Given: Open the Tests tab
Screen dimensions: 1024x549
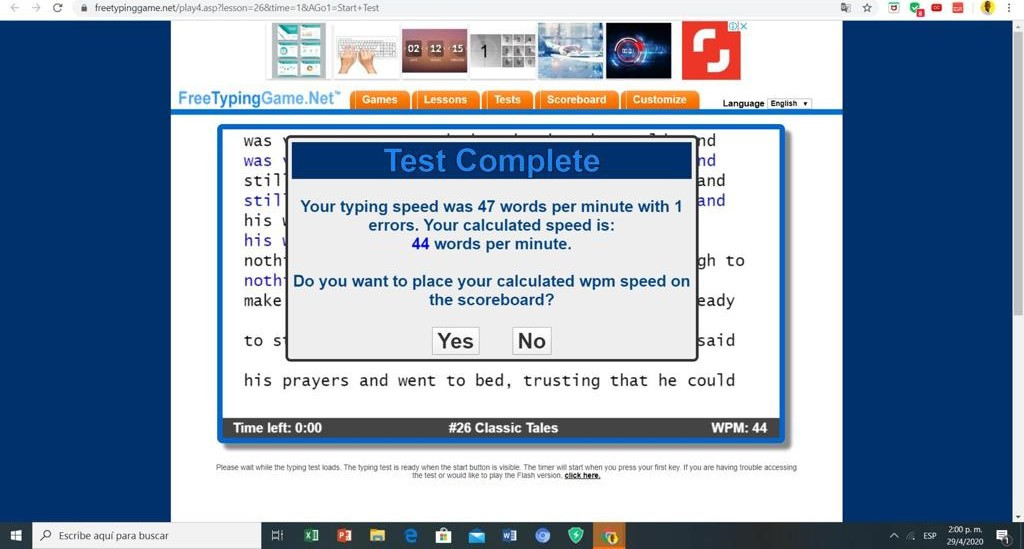Looking at the screenshot, I should click(507, 100).
